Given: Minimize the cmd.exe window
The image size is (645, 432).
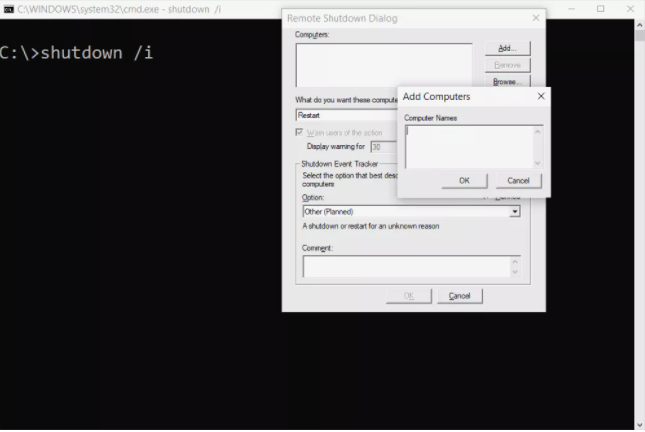Looking at the screenshot, I should click(571, 9).
